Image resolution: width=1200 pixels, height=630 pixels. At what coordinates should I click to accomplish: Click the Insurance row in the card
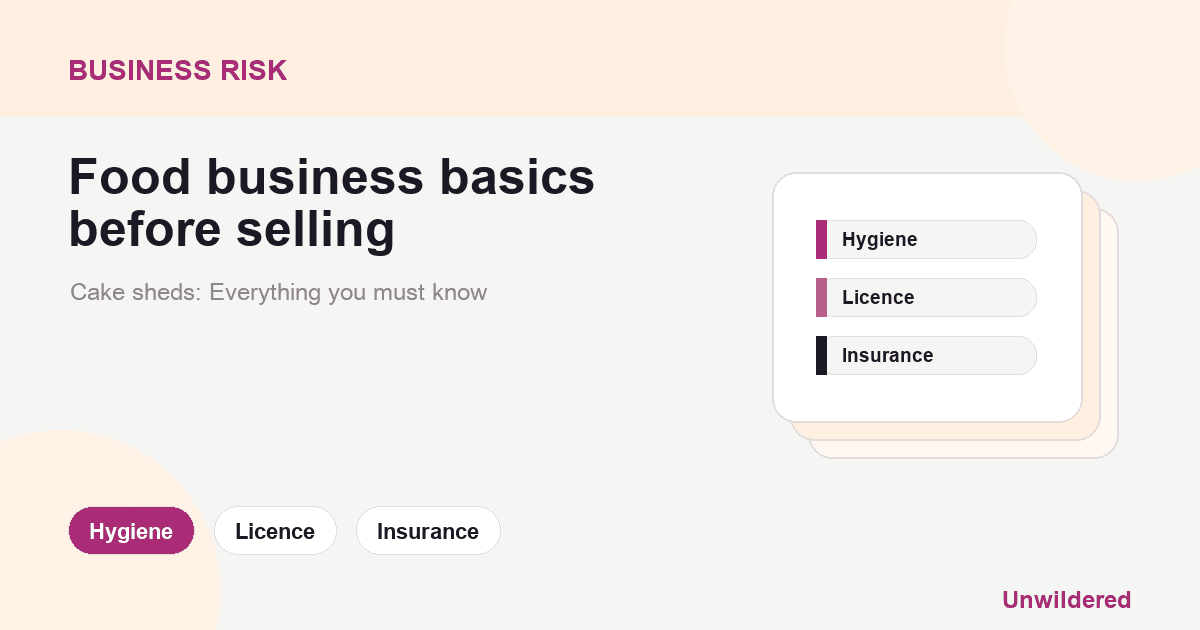click(x=926, y=356)
